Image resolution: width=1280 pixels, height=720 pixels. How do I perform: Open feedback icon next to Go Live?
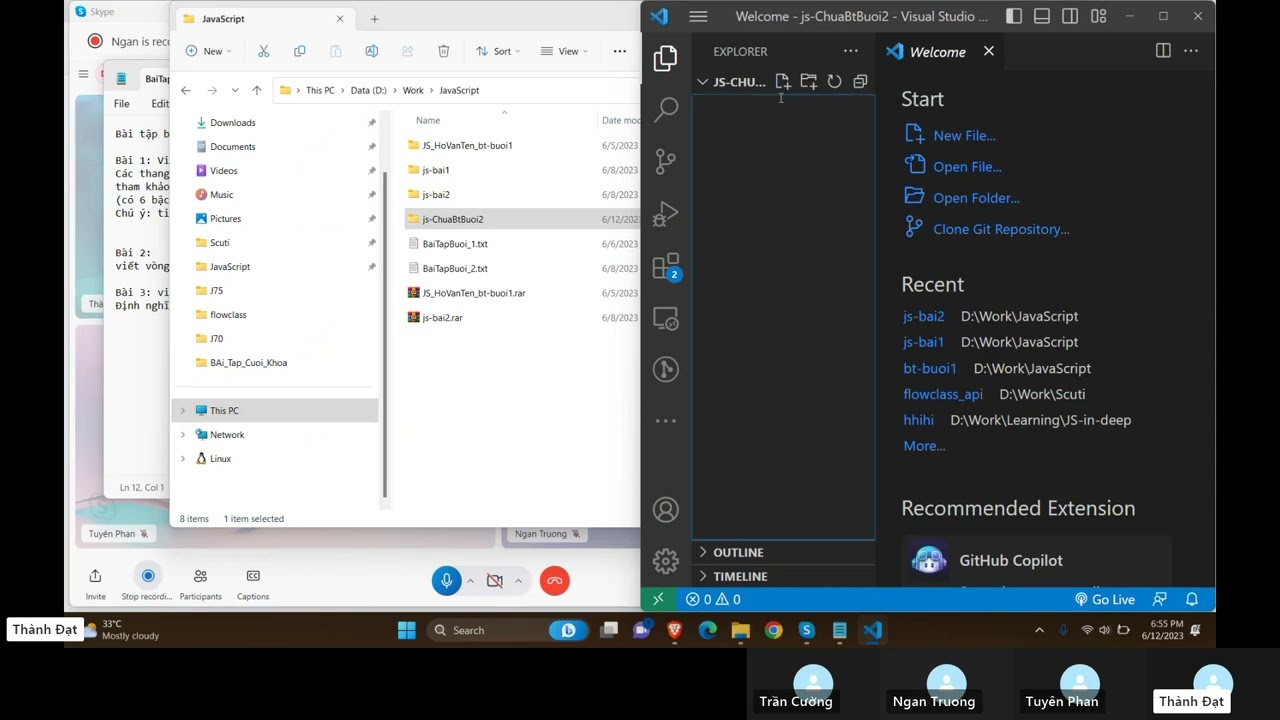coord(1159,599)
